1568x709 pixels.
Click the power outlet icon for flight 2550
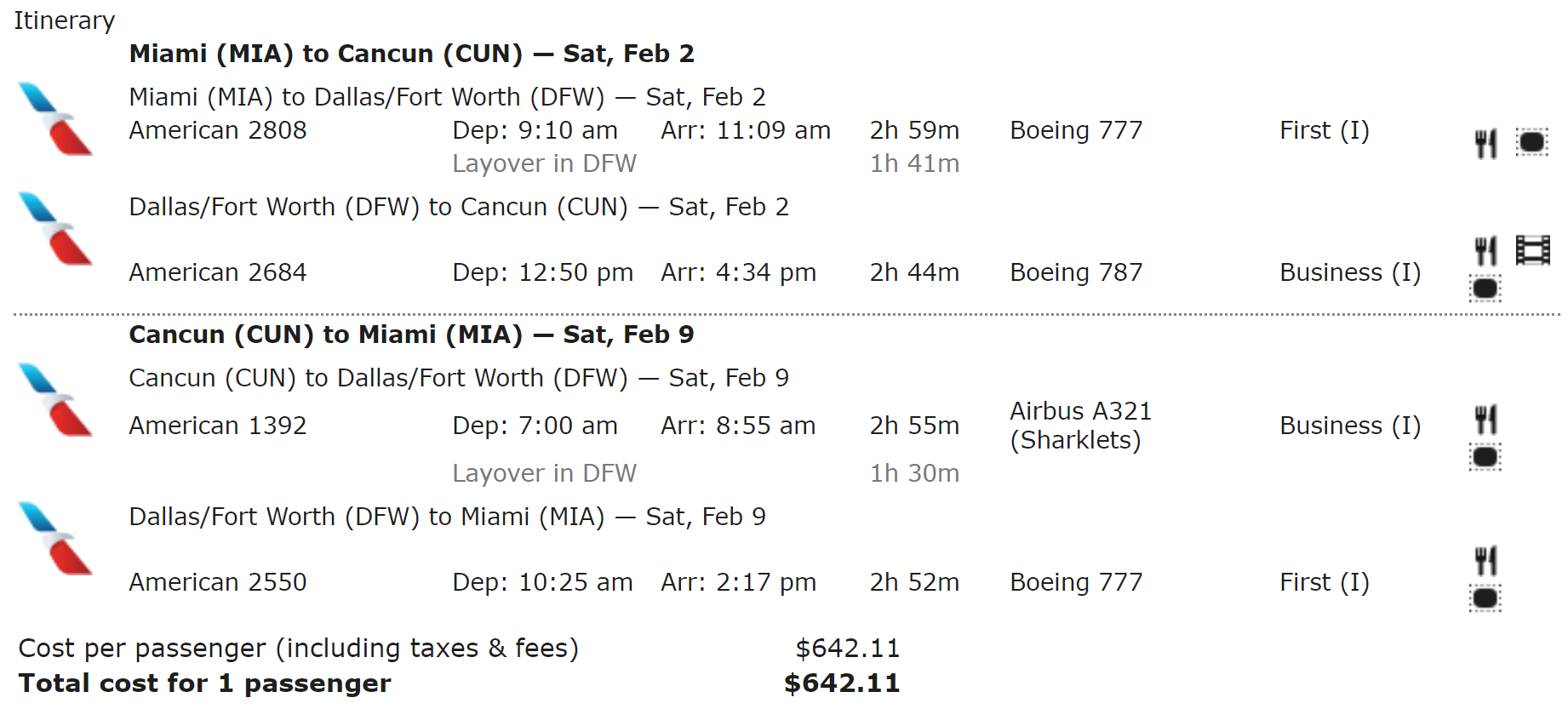click(1485, 598)
